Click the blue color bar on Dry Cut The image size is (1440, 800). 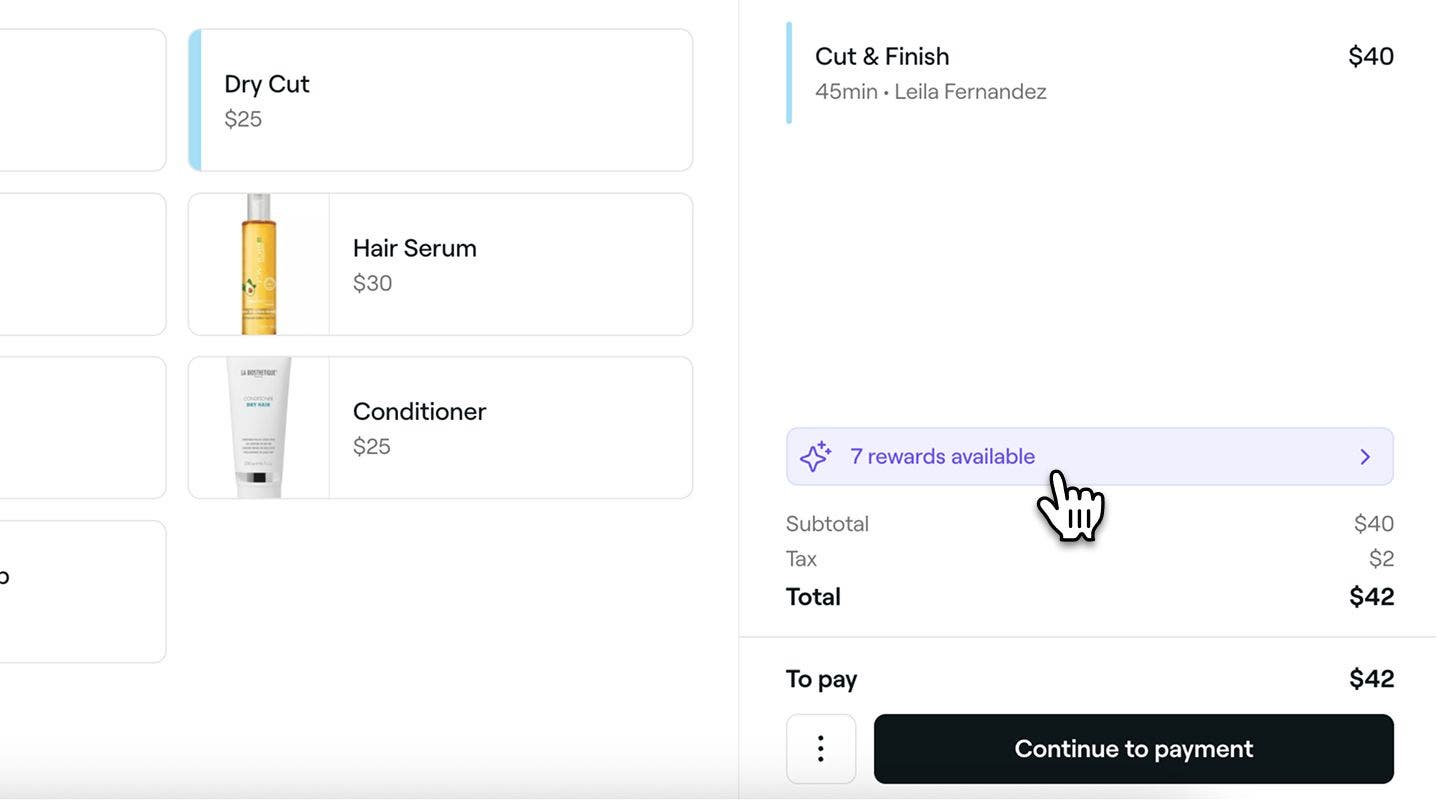pyautogui.click(x=195, y=100)
